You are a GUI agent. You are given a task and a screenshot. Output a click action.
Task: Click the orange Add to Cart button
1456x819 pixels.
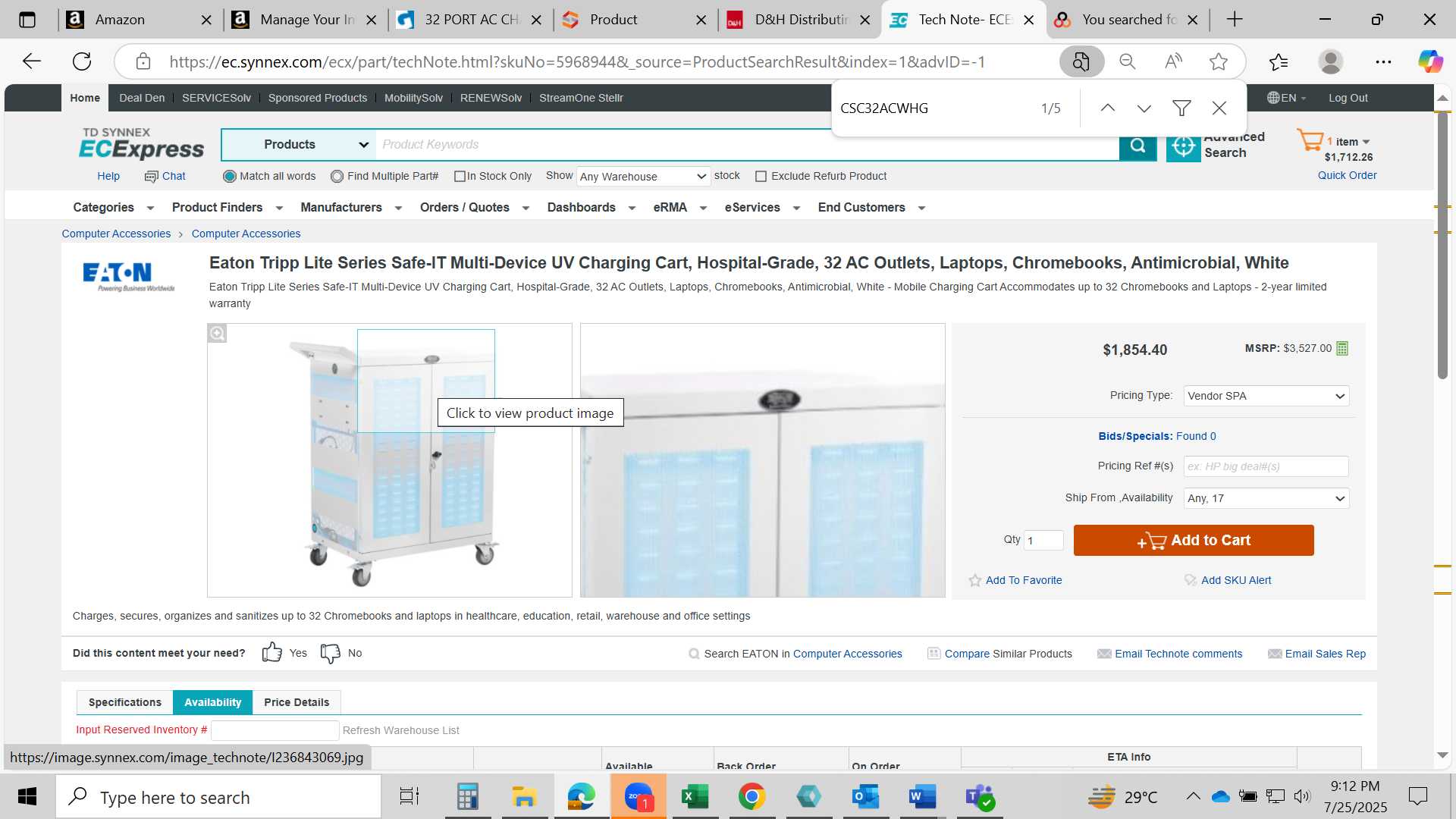[1194, 541]
